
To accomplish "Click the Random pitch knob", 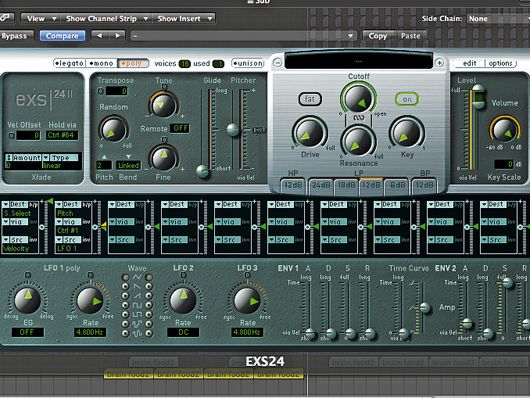I will 113,130.
